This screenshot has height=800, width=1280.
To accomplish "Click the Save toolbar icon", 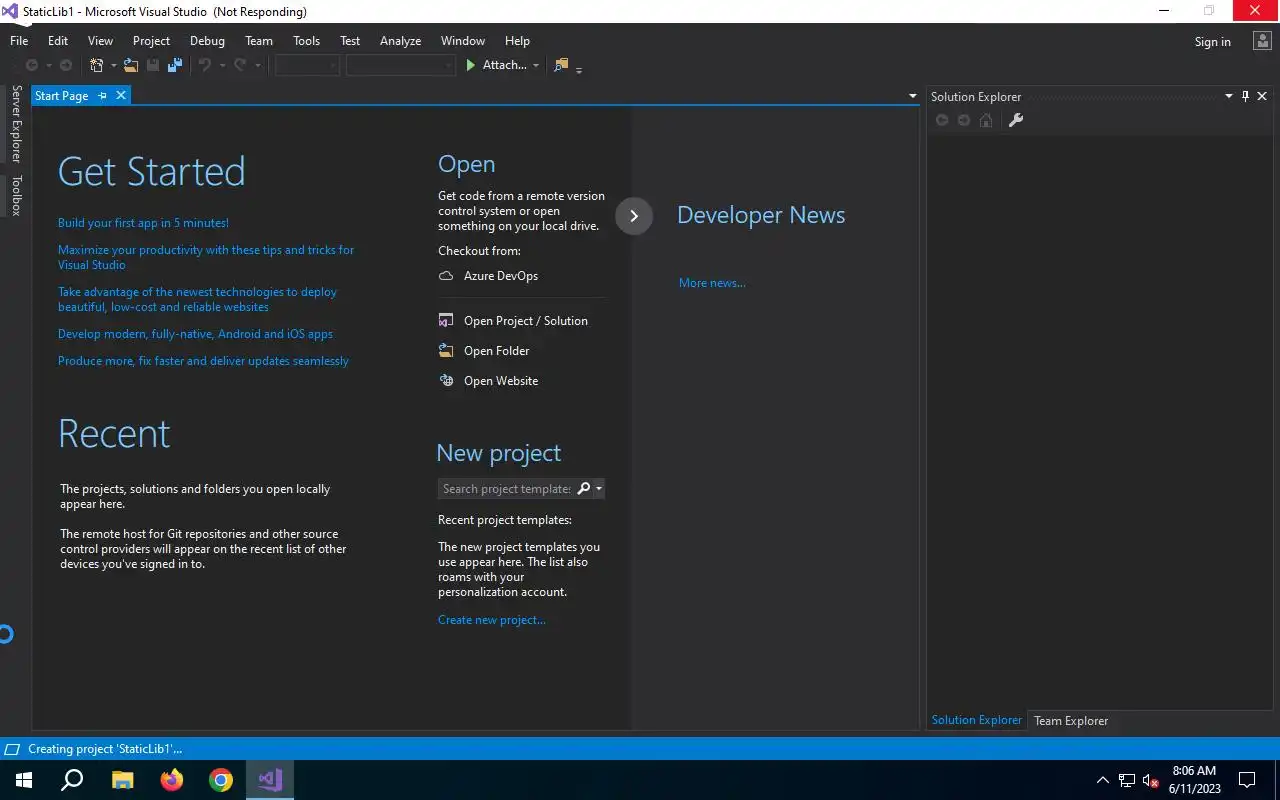I will (153, 65).
